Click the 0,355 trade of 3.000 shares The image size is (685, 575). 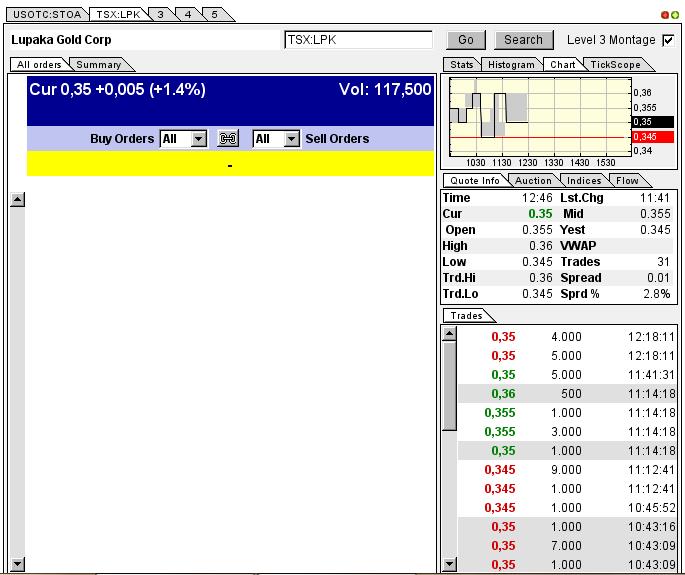coord(566,432)
